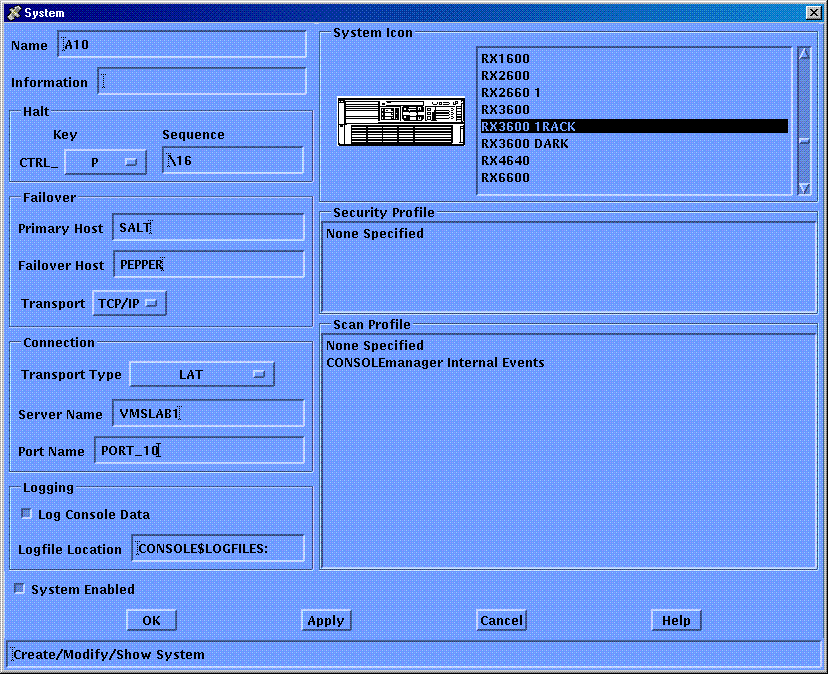Choose RX1600 in the System Icon list
Viewport: 828px width, 674px height.
pos(505,59)
